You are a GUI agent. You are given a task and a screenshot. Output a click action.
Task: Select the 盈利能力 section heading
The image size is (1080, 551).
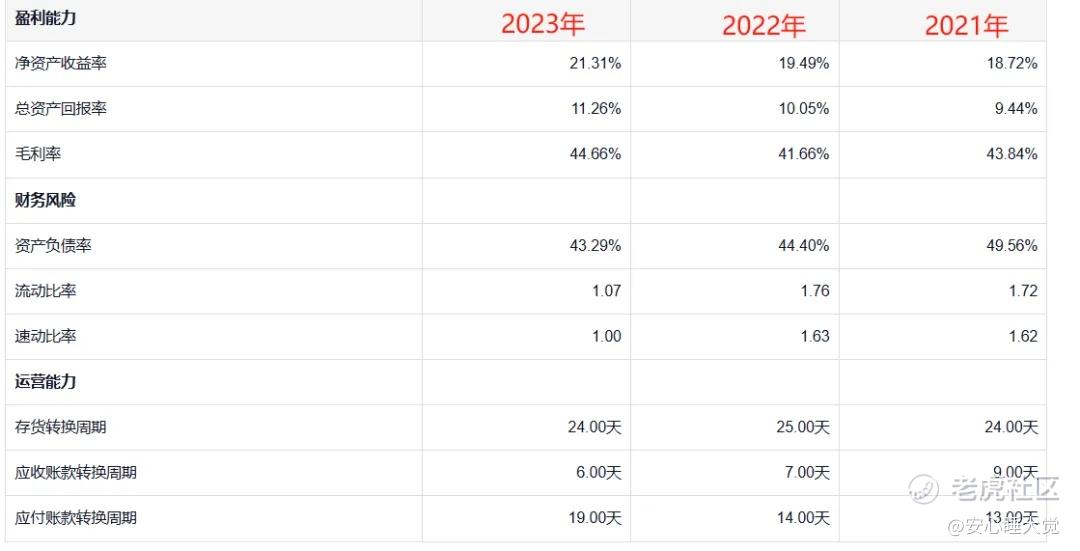tap(45, 18)
